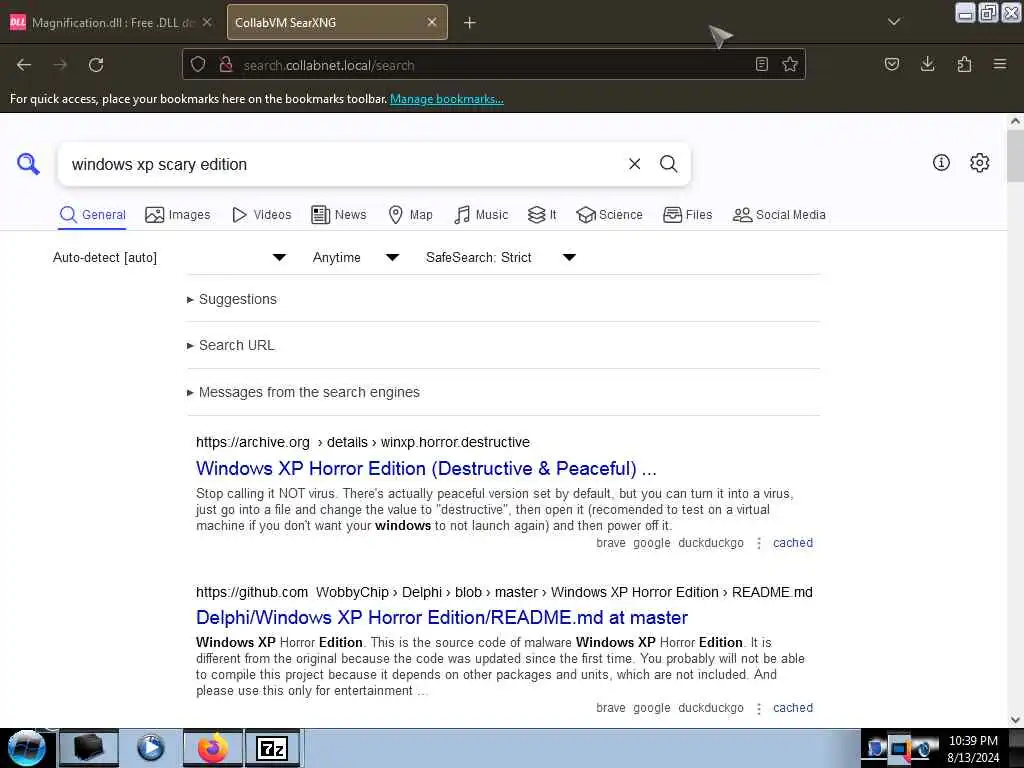Click the SearXNG magnifier logo
1024x768 pixels.
pos(28,164)
